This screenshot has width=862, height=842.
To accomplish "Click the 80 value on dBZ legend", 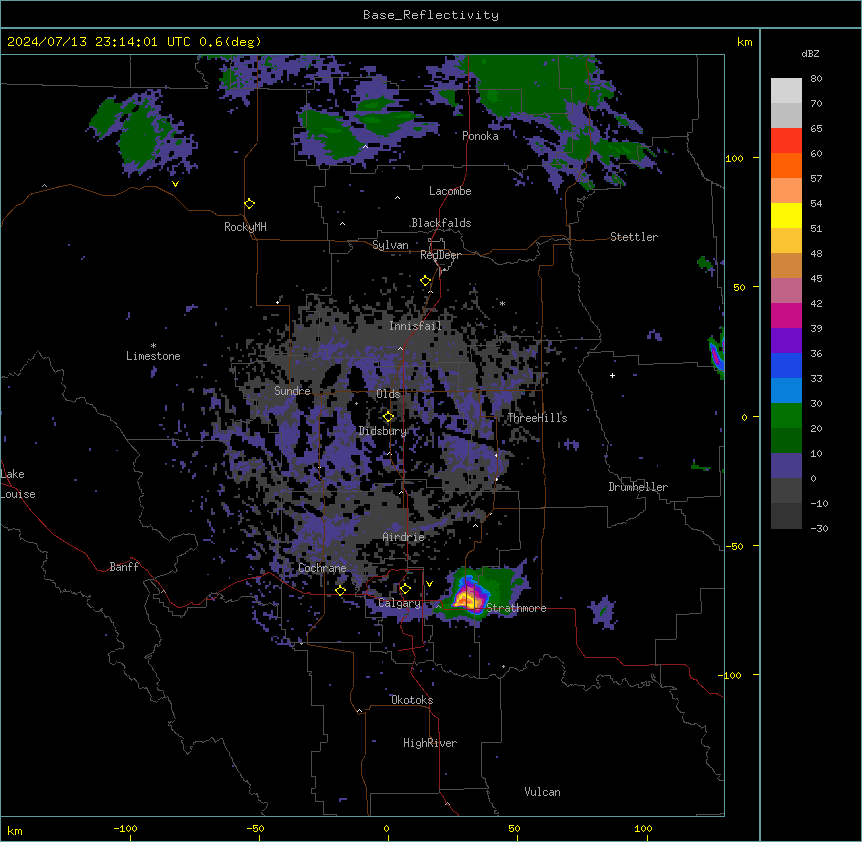I will click(816, 79).
